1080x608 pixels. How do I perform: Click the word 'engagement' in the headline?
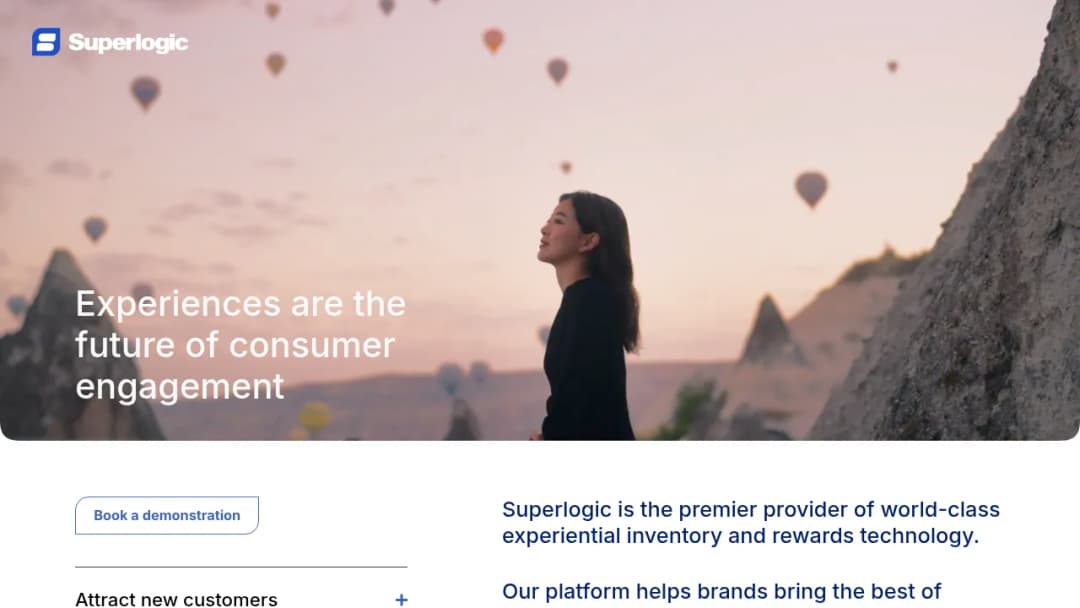coord(180,387)
